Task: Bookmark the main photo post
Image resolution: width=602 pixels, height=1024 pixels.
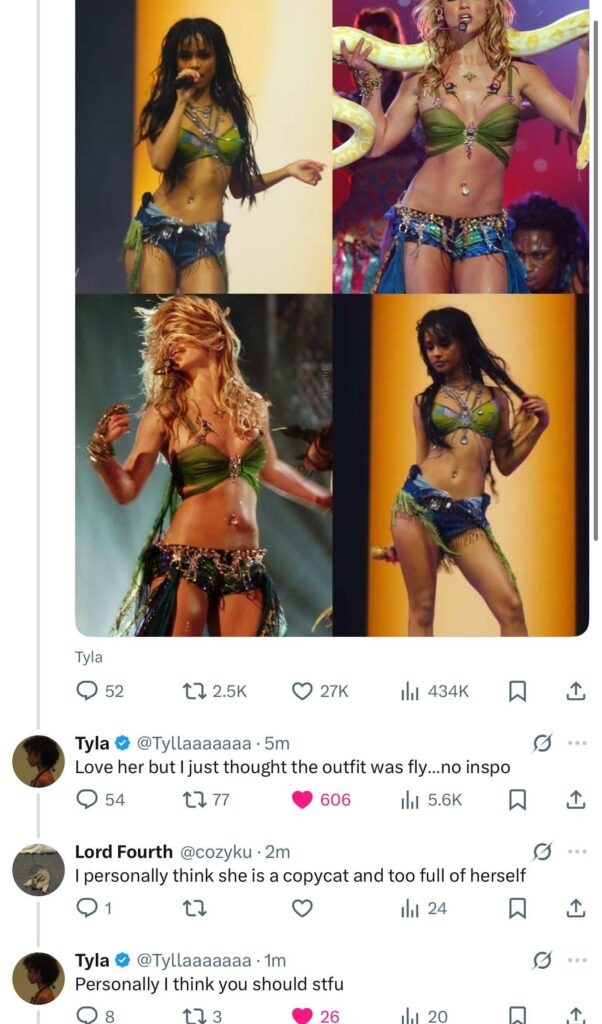Action: click(518, 691)
